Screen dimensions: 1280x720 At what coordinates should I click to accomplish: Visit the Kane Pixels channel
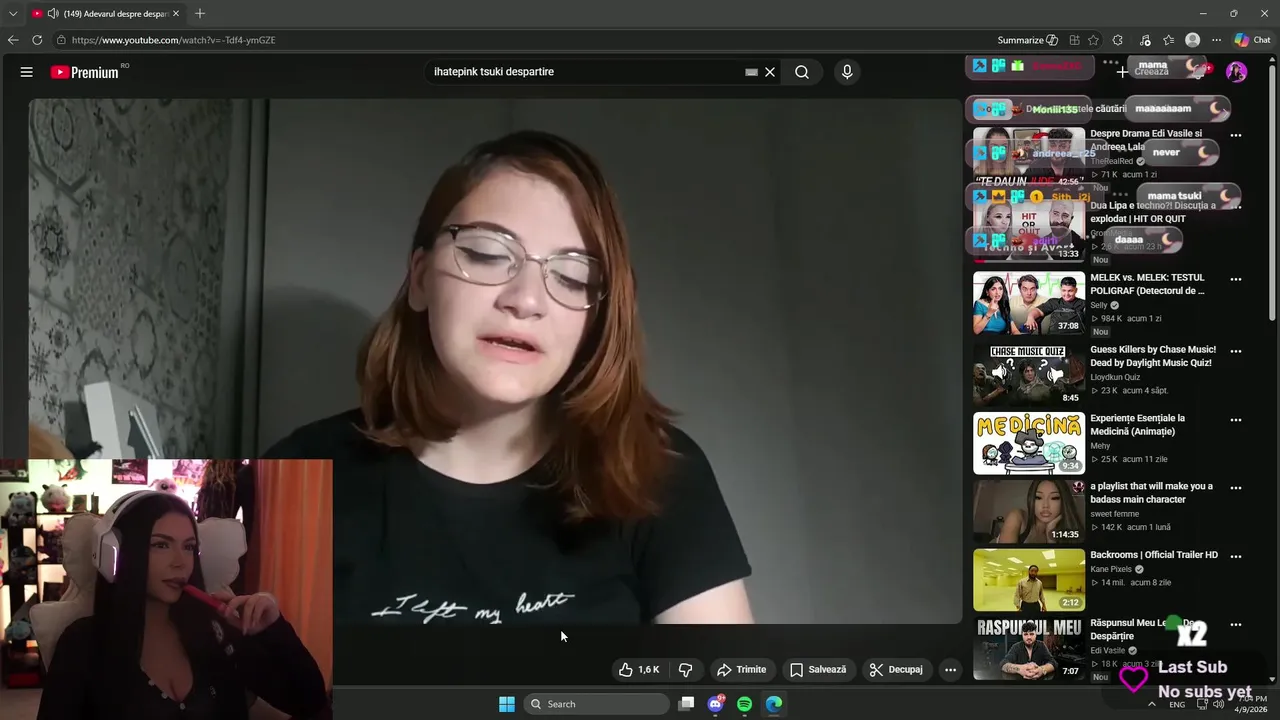click(1111, 569)
